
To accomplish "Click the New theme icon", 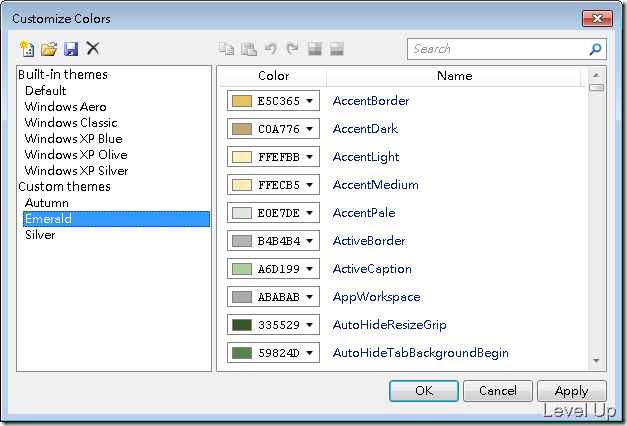I will pyautogui.click(x=27, y=49).
